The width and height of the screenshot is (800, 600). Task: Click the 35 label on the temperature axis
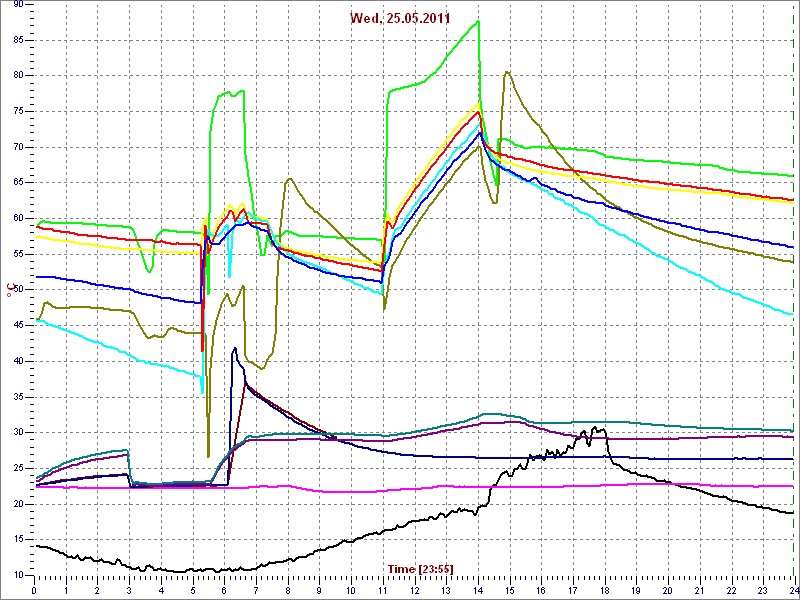(x=17, y=397)
